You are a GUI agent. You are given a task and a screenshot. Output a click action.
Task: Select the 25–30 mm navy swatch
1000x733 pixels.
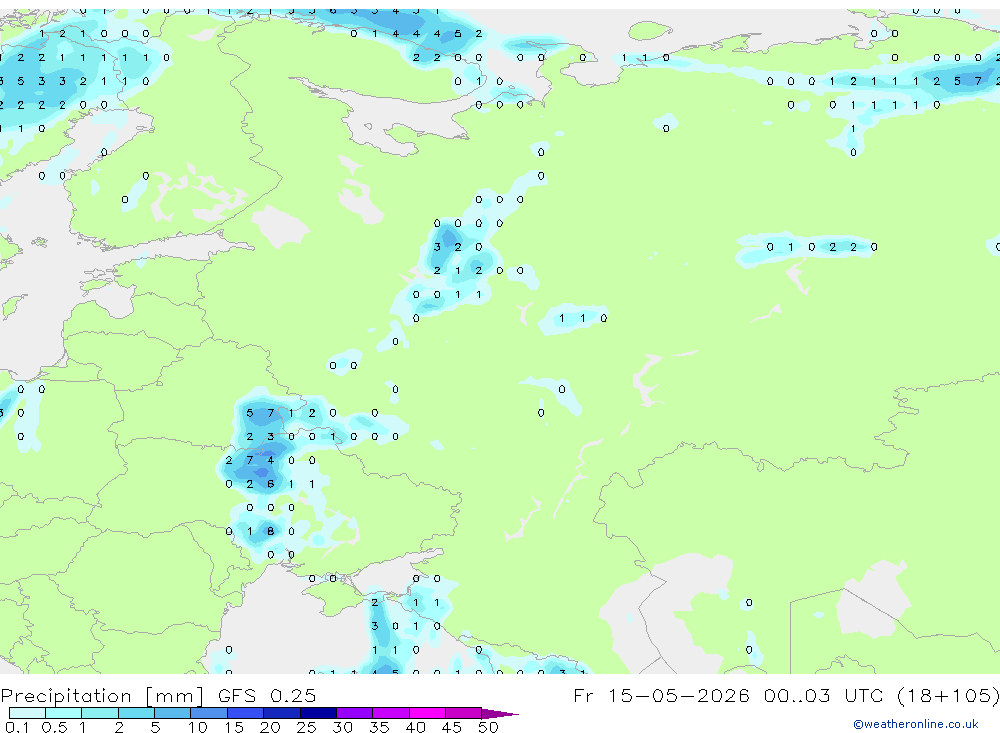pos(318,713)
